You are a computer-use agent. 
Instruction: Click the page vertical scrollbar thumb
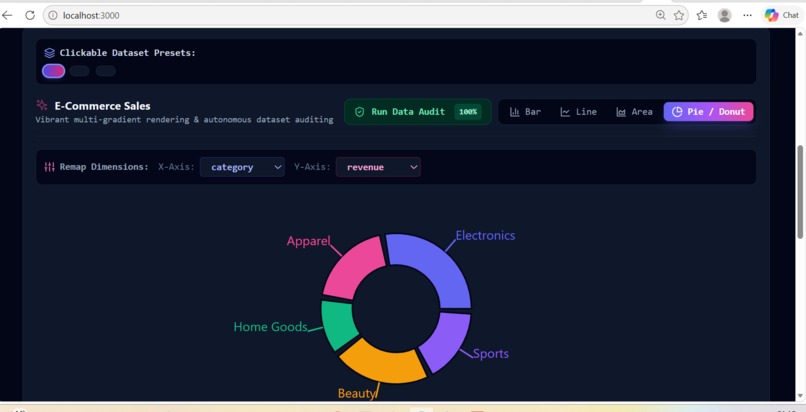point(800,192)
